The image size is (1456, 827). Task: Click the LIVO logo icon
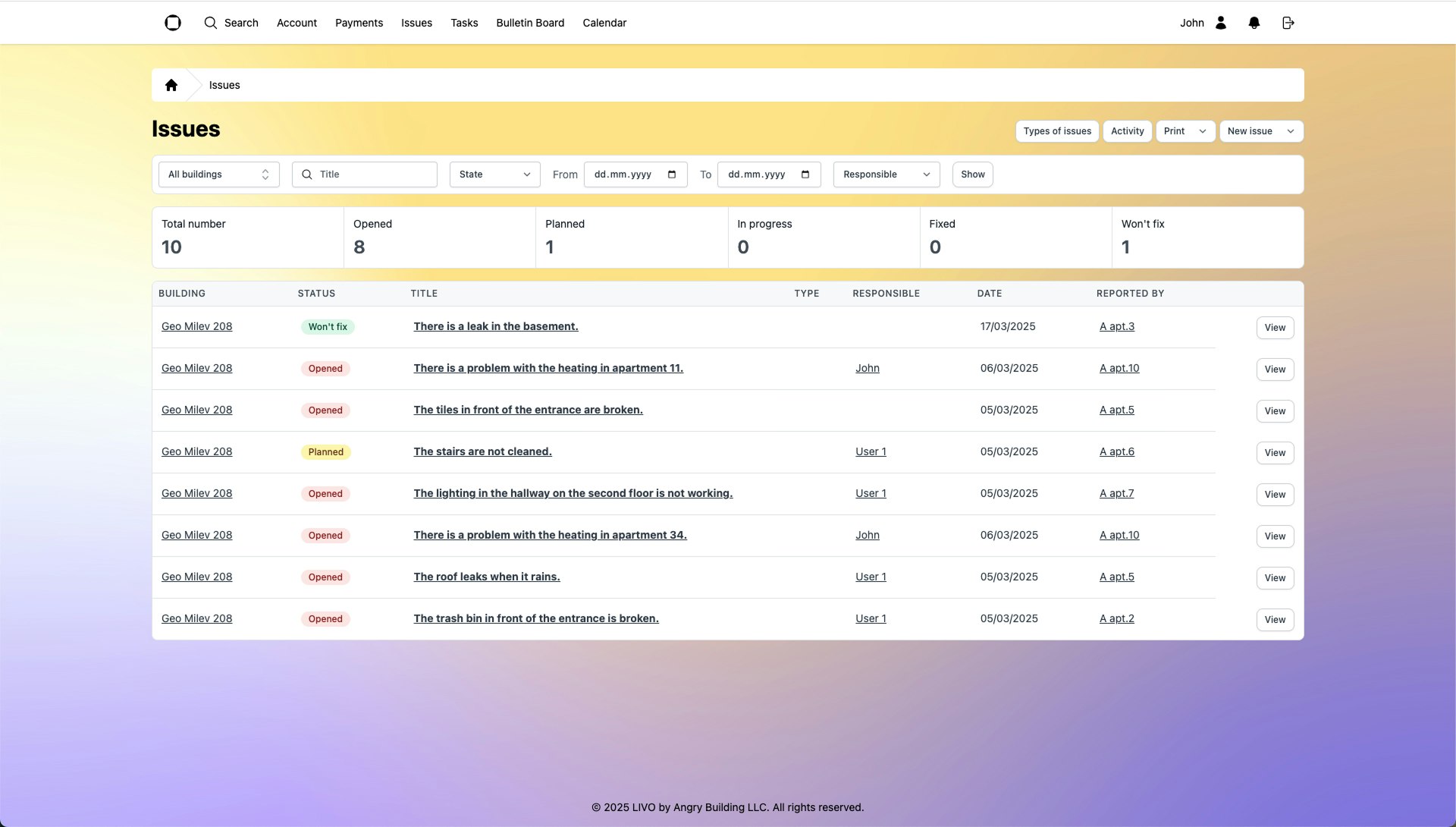pyautogui.click(x=173, y=23)
